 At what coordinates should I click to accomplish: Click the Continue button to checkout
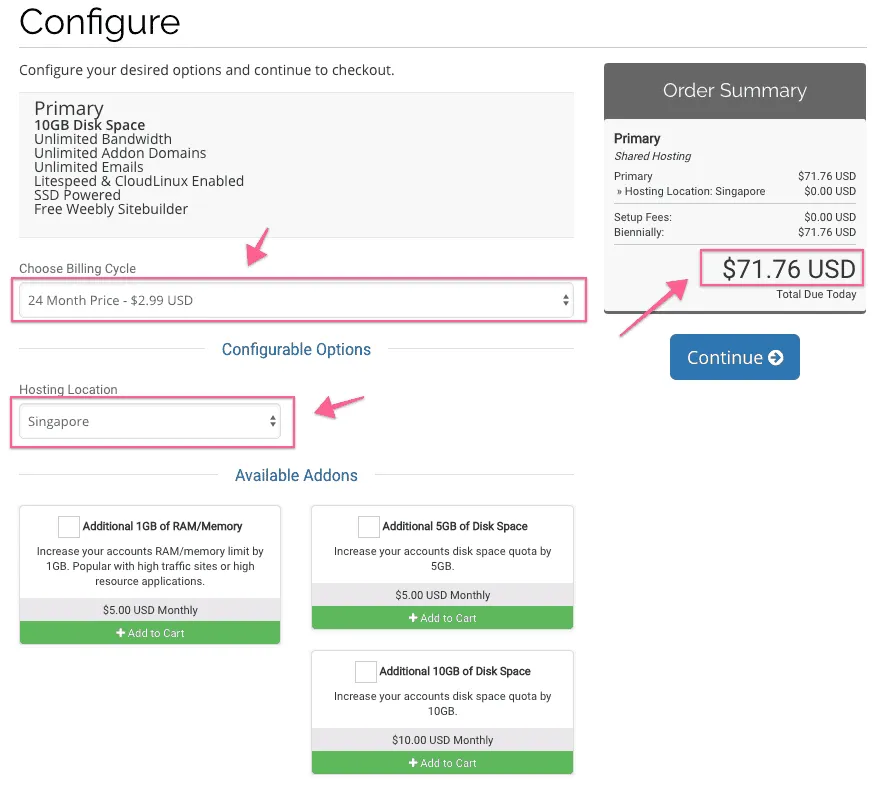click(x=734, y=357)
